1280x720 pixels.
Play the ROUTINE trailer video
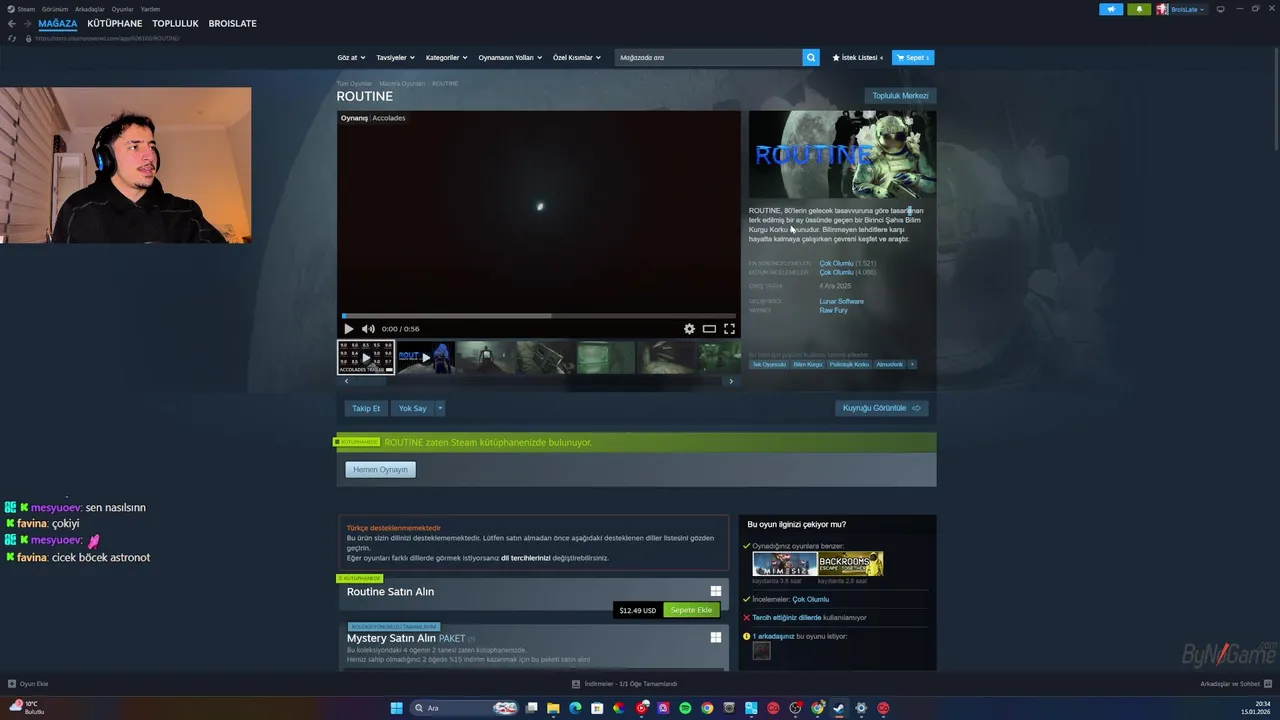coord(348,329)
